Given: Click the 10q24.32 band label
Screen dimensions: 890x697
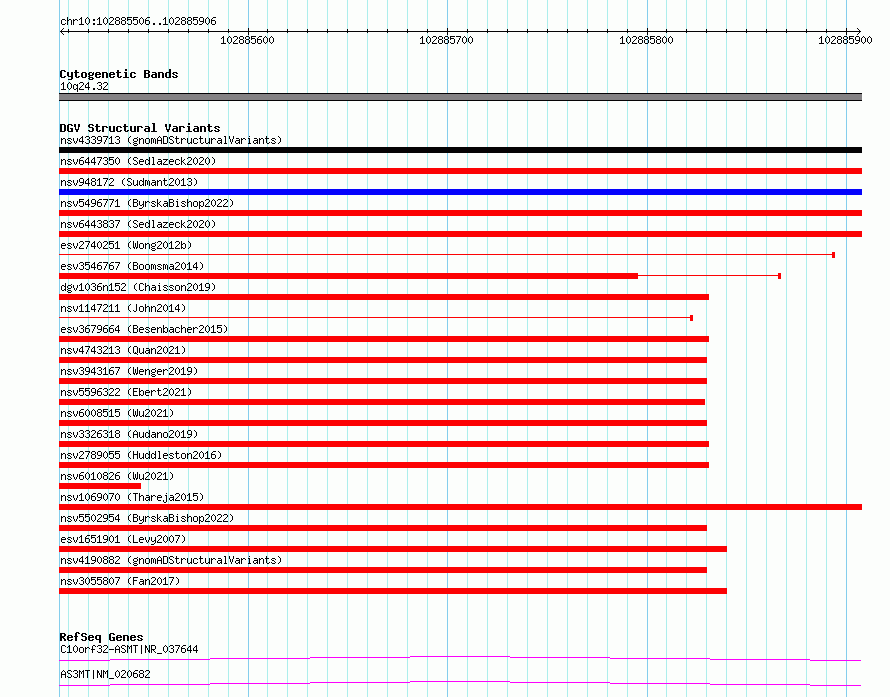Looking at the screenshot, I should coord(84,86).
